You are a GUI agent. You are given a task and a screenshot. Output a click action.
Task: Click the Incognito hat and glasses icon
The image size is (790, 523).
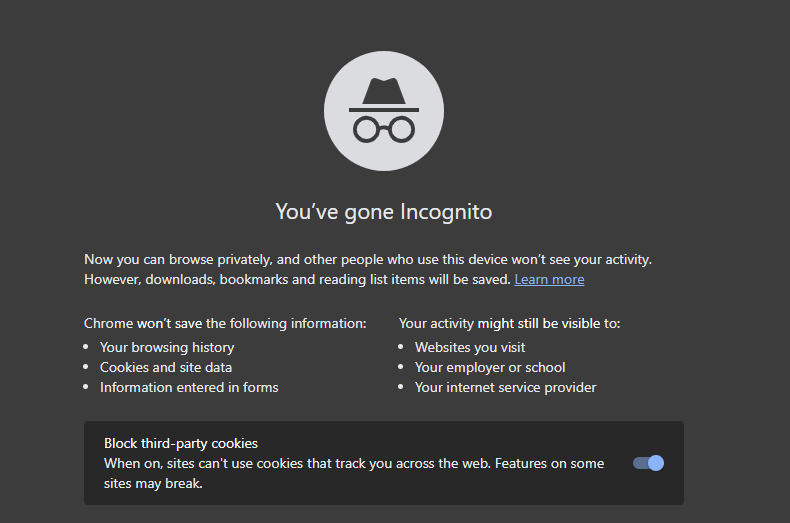(384, 111)
